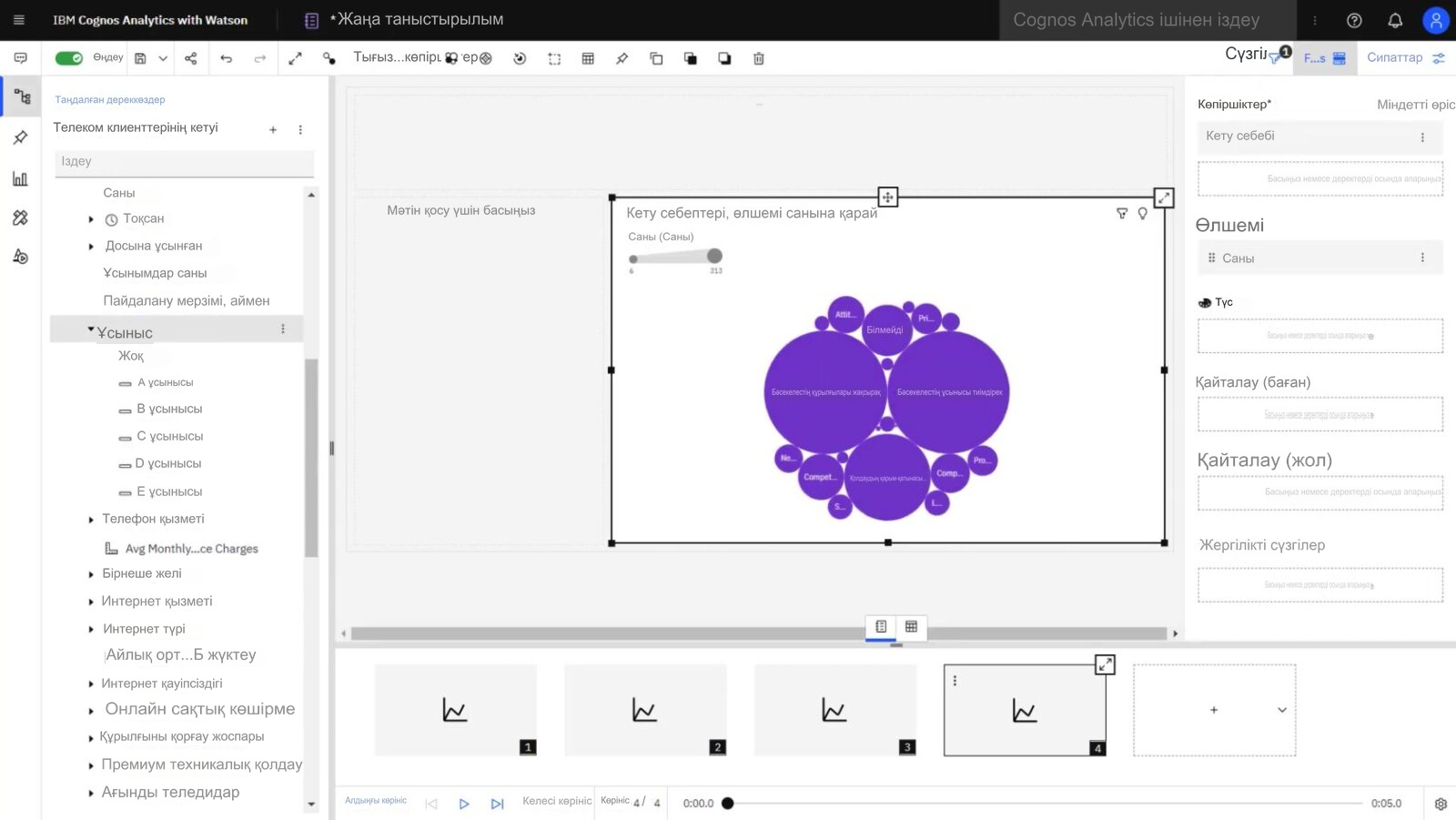Open the visualizations chart sidebar icon
The height and width of the screenshot is (820, 1456).
20,178
